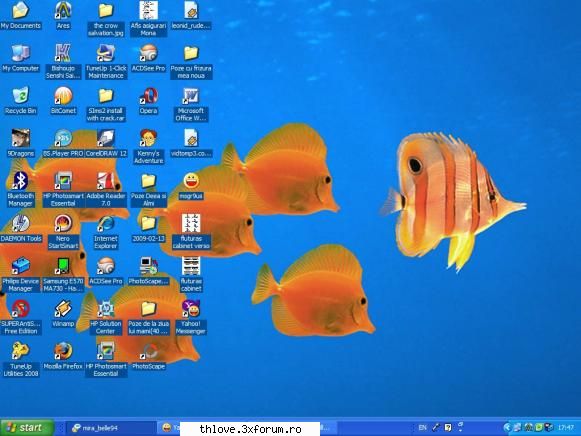The height and width of the screenshot is (436, 581).
Task: Select HP Solution Center shortcut
Action: [106, 317]
